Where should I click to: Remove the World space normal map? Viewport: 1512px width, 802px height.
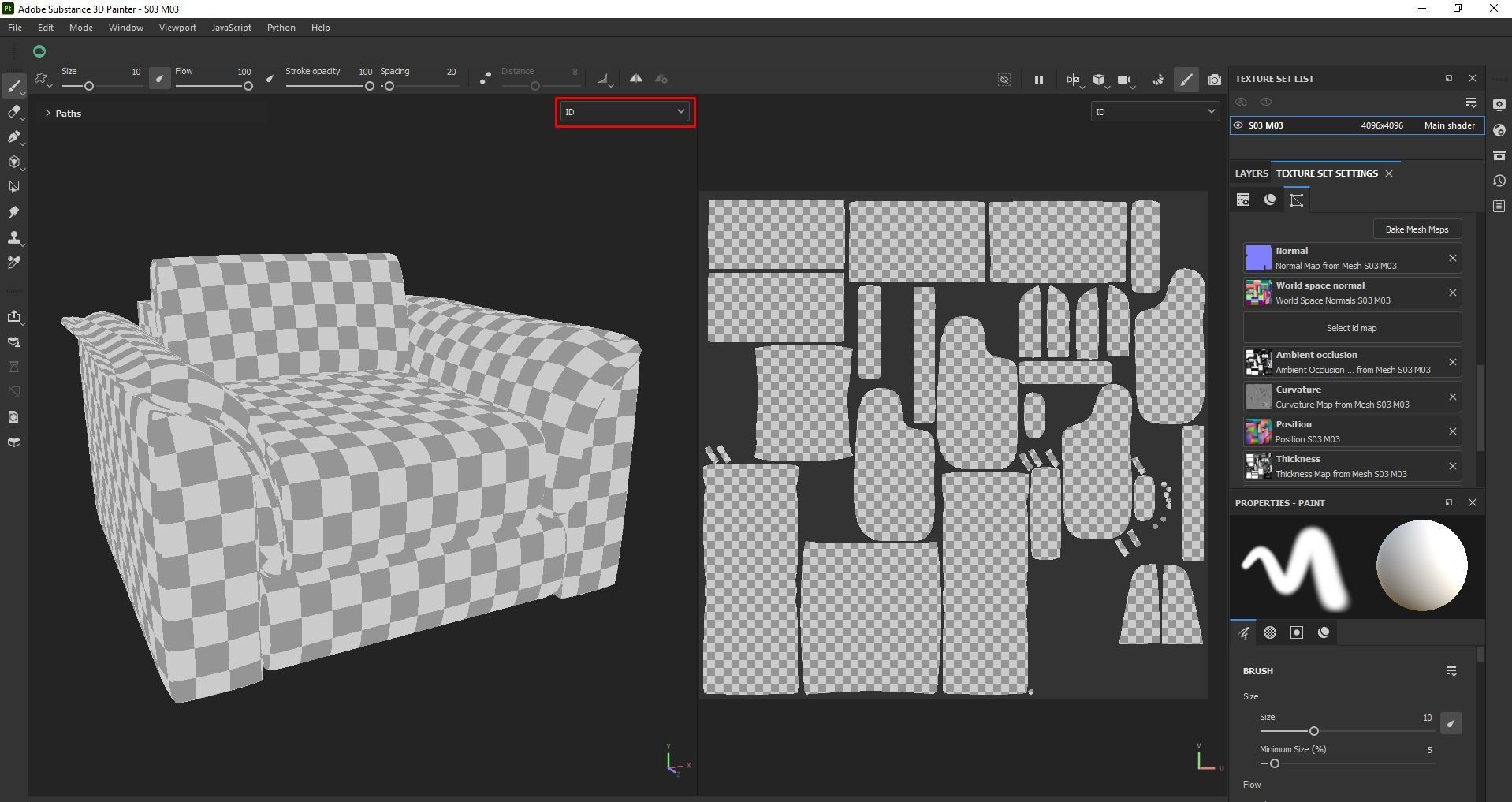pyautogui.click(x=1452, y=293)
